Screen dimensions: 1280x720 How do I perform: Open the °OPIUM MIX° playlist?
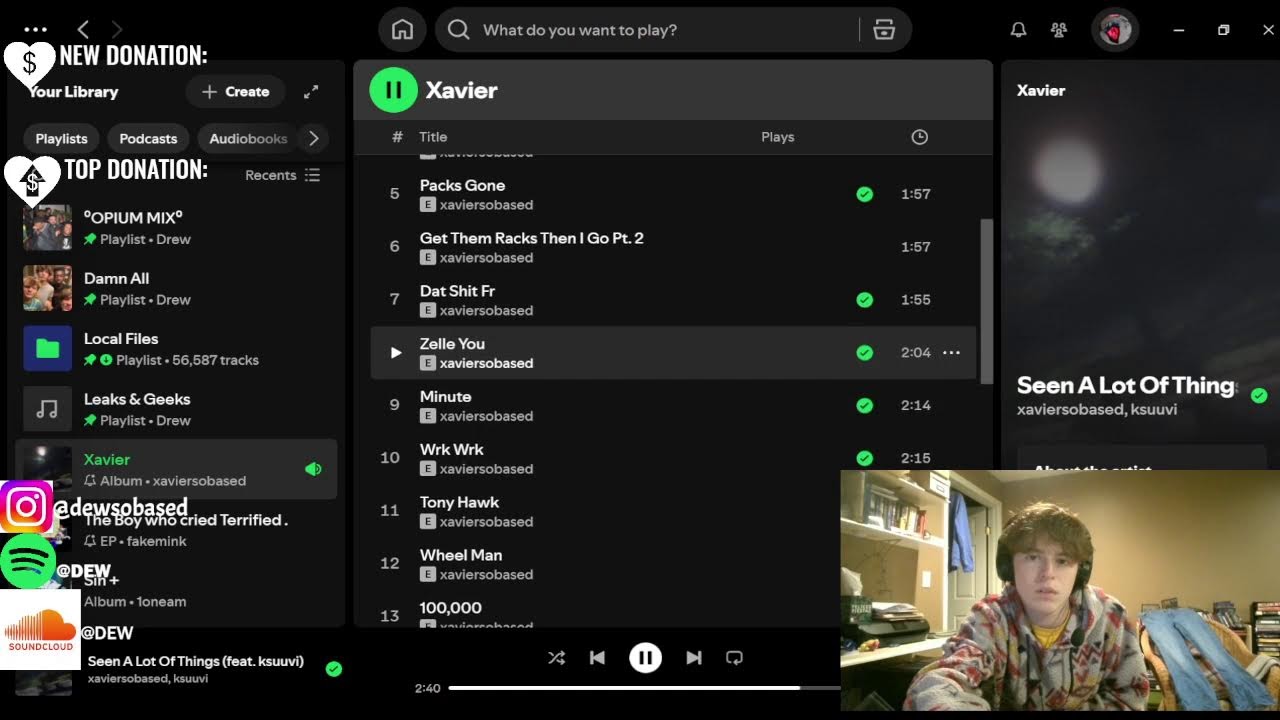click(176, 228)
